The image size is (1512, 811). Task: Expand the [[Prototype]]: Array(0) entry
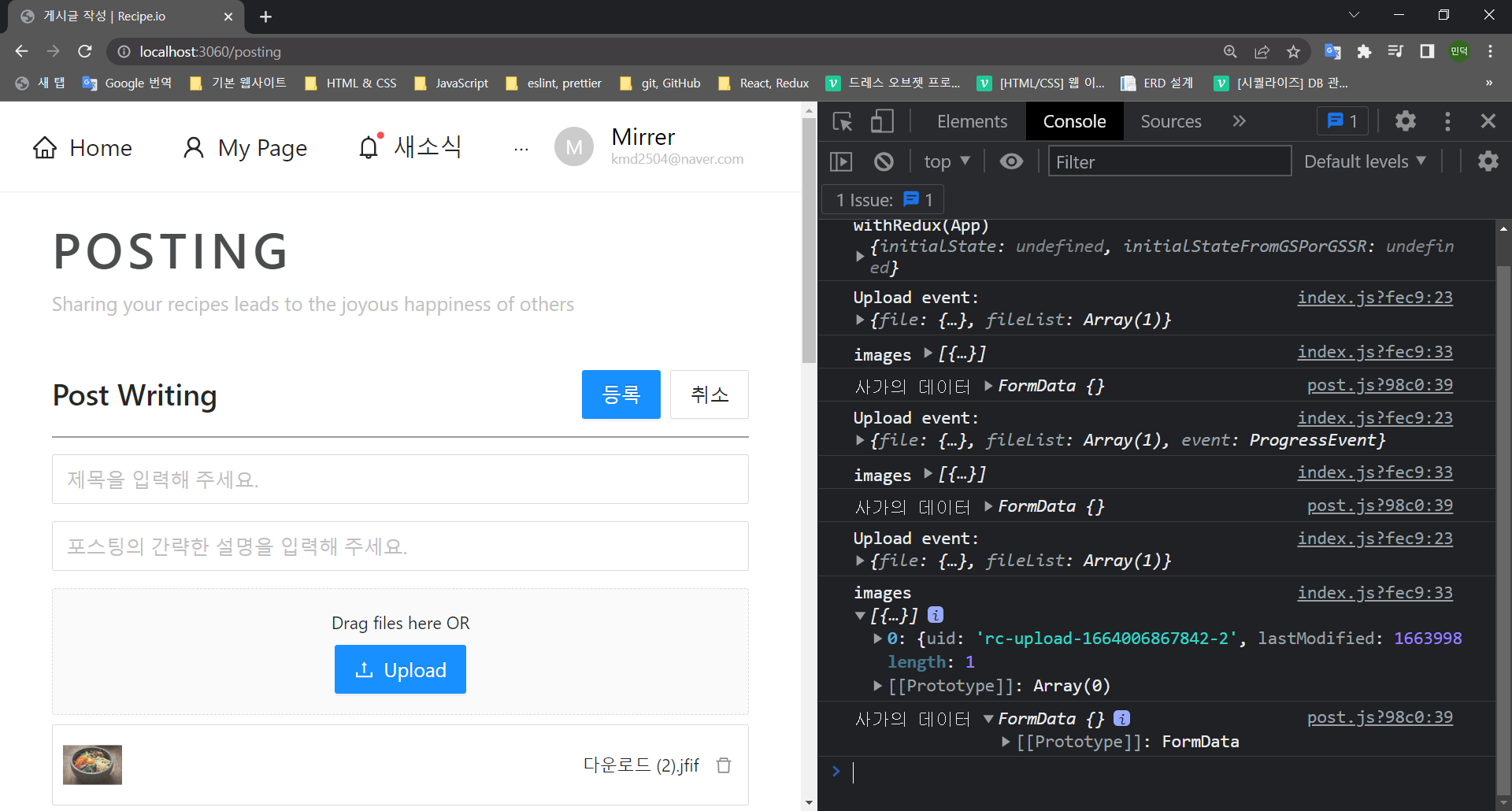pyautogui.click(x=877, y=686)
